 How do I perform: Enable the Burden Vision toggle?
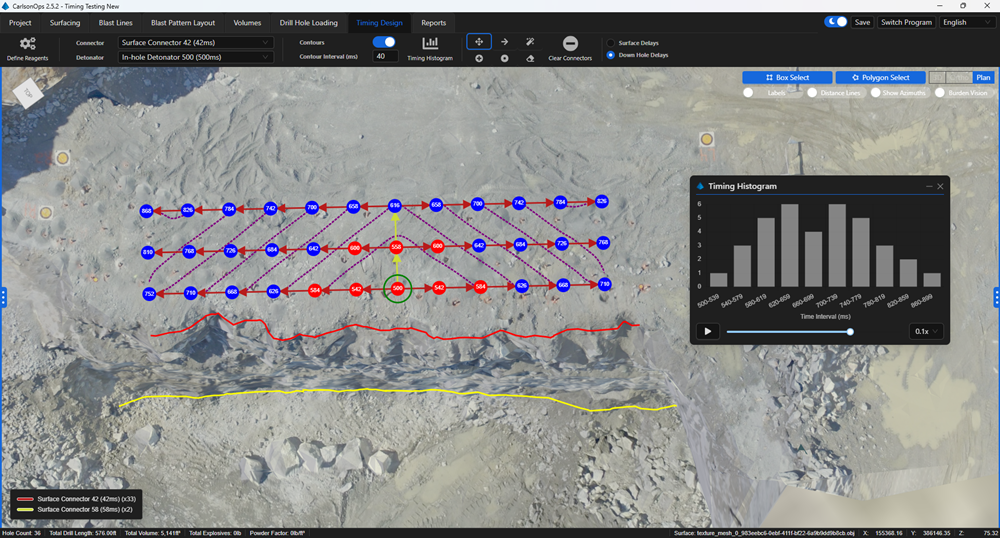(x=941, y=93)
